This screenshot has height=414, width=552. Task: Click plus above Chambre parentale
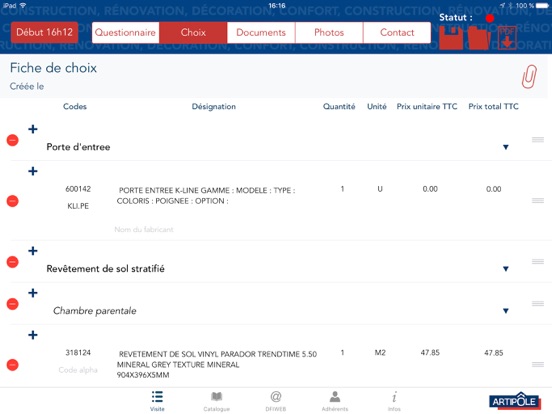(x=33, y=293)
